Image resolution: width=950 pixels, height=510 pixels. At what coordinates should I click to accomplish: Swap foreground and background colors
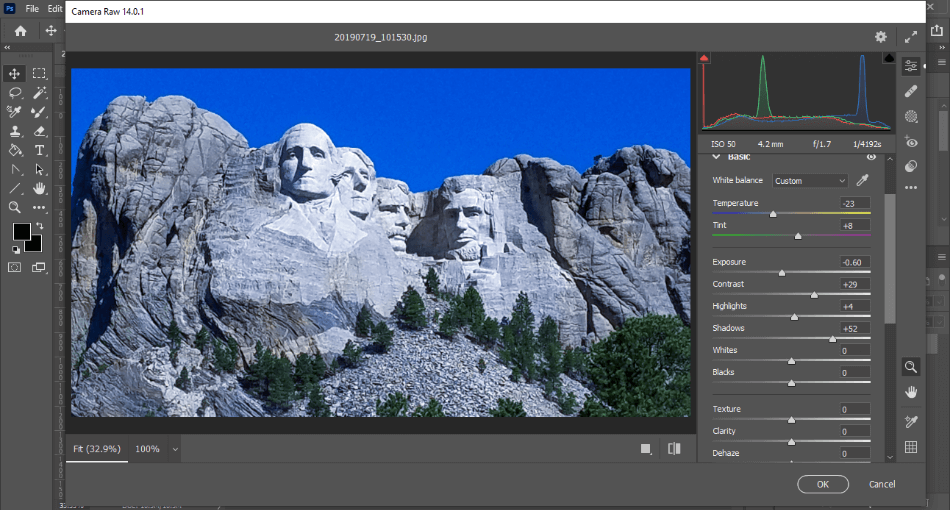pos(39,226)
